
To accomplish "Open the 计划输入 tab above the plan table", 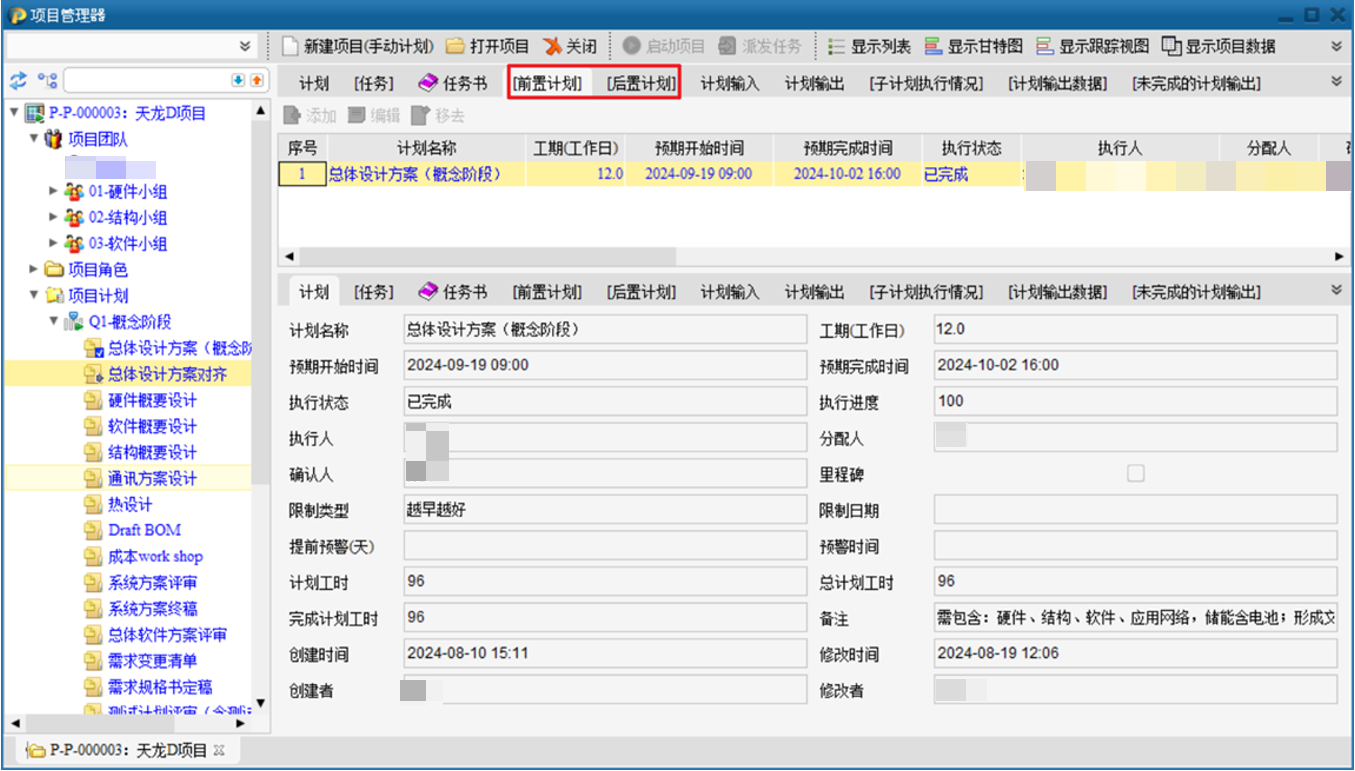I will tap(730, 83).
